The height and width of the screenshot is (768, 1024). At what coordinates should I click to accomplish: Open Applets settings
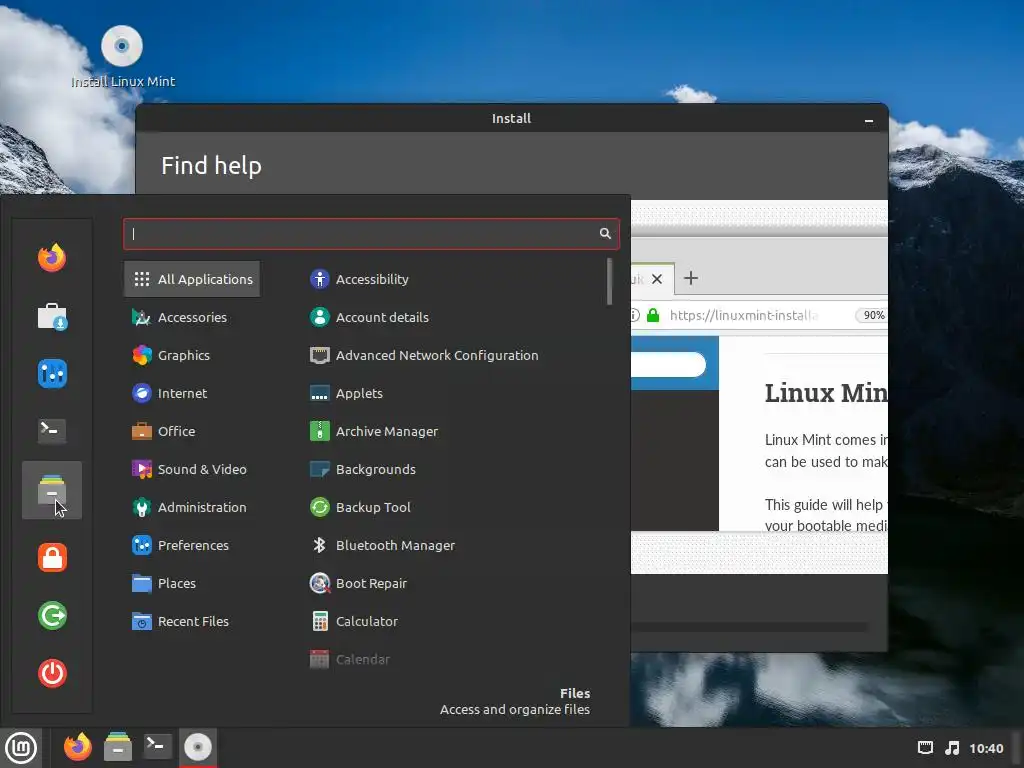[346, 393]
